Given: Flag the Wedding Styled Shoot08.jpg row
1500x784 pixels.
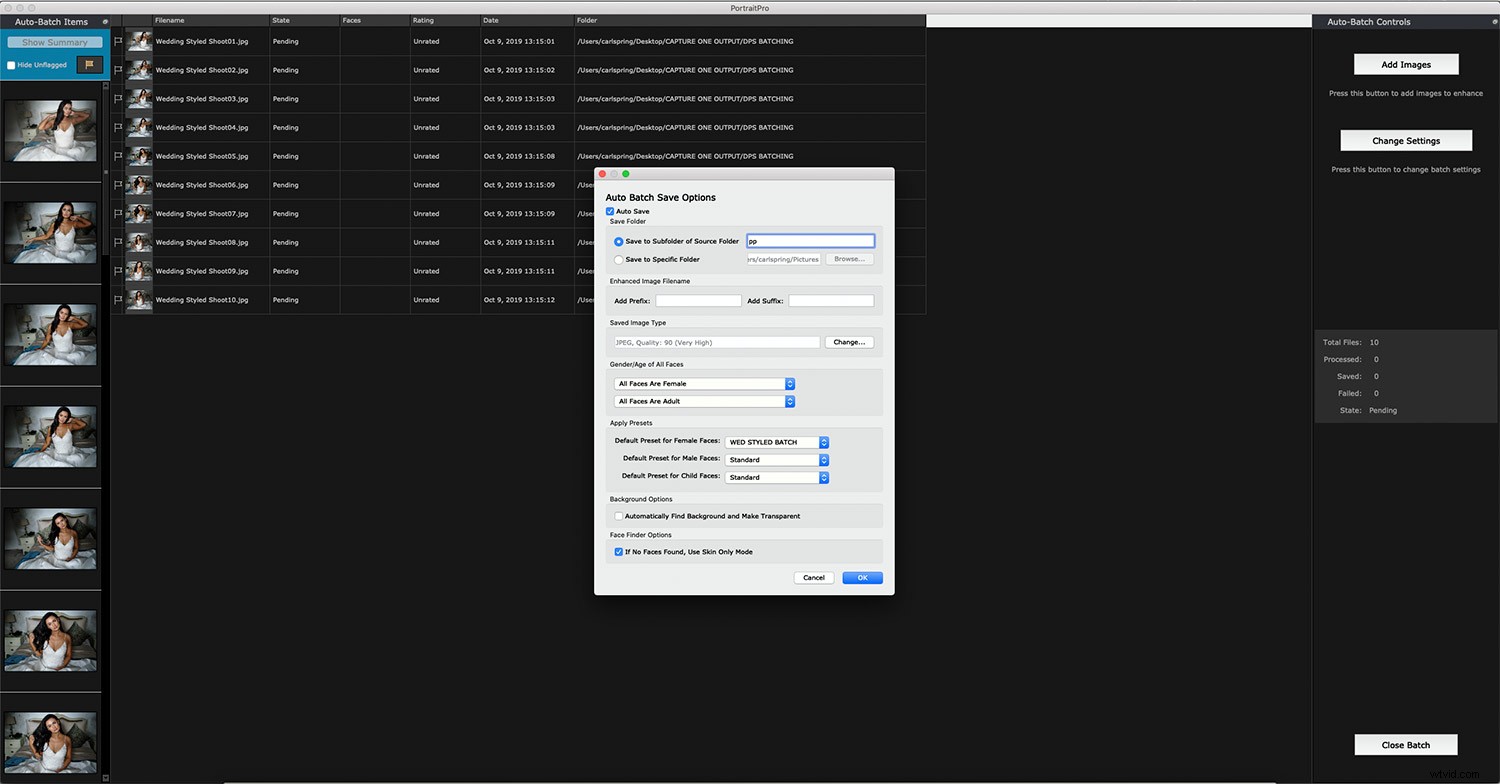Looking at the screenshot, I should tap(118, 242).
